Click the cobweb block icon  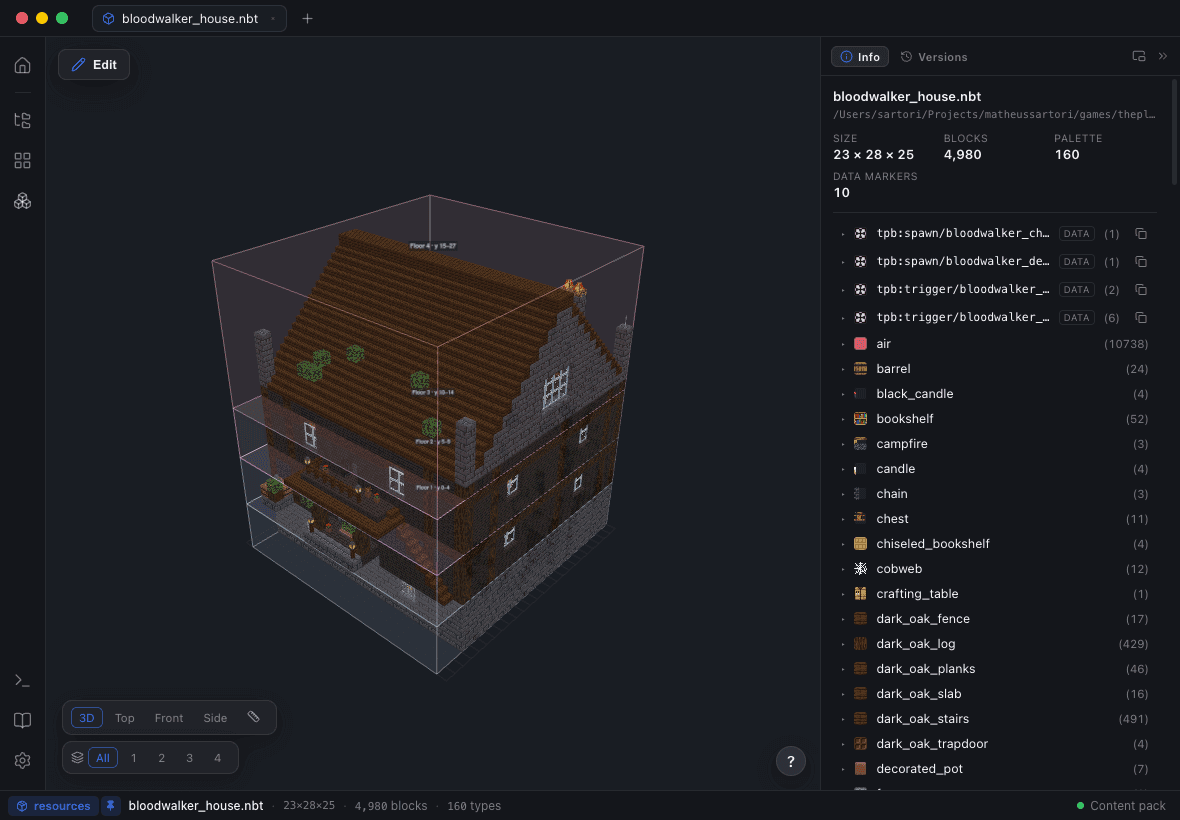click(860, 569)
